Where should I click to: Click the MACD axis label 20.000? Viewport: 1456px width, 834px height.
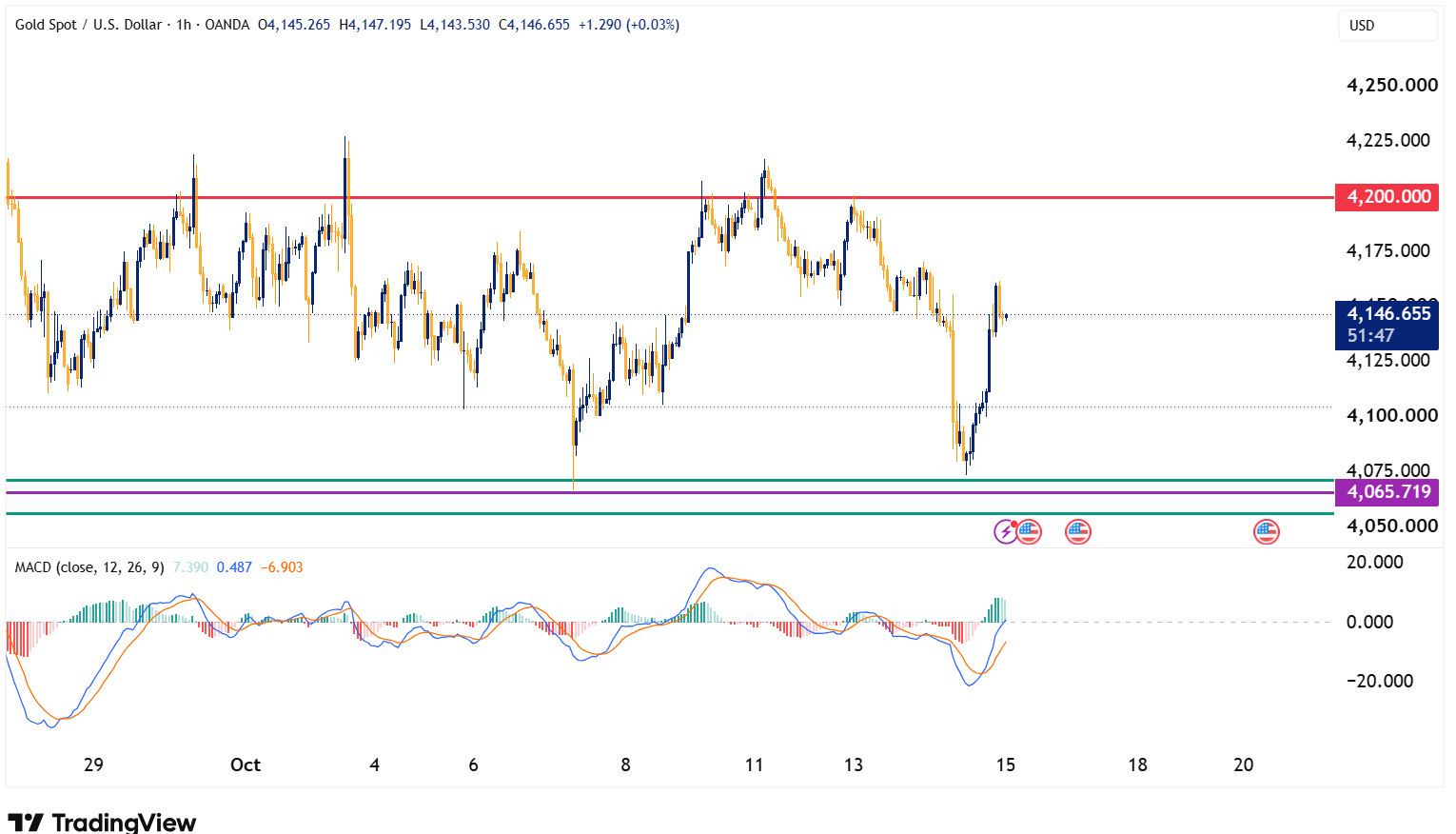pyautogui.click(x=1374, y=563)
